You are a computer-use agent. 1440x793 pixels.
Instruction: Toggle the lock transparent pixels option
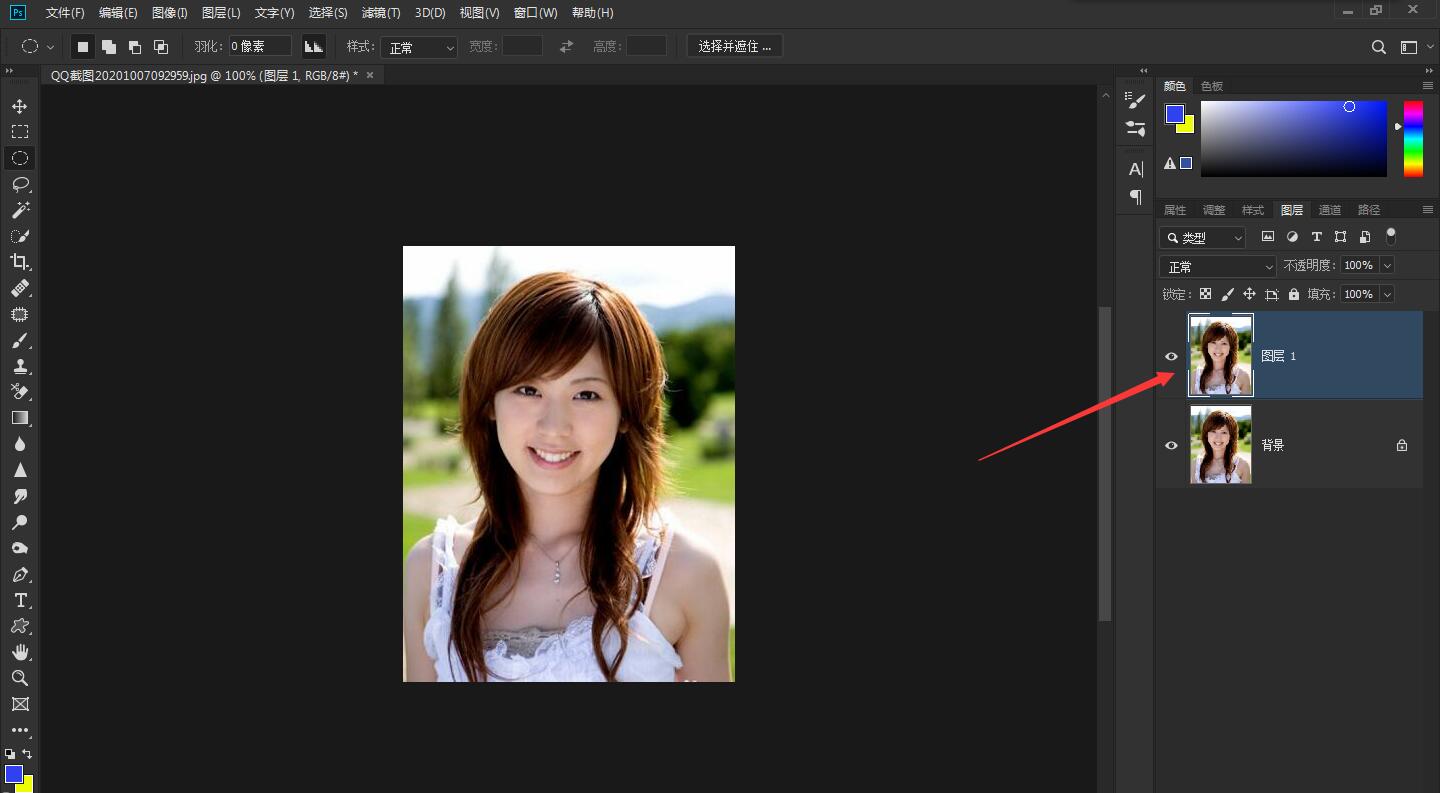tap(1205, 294)
